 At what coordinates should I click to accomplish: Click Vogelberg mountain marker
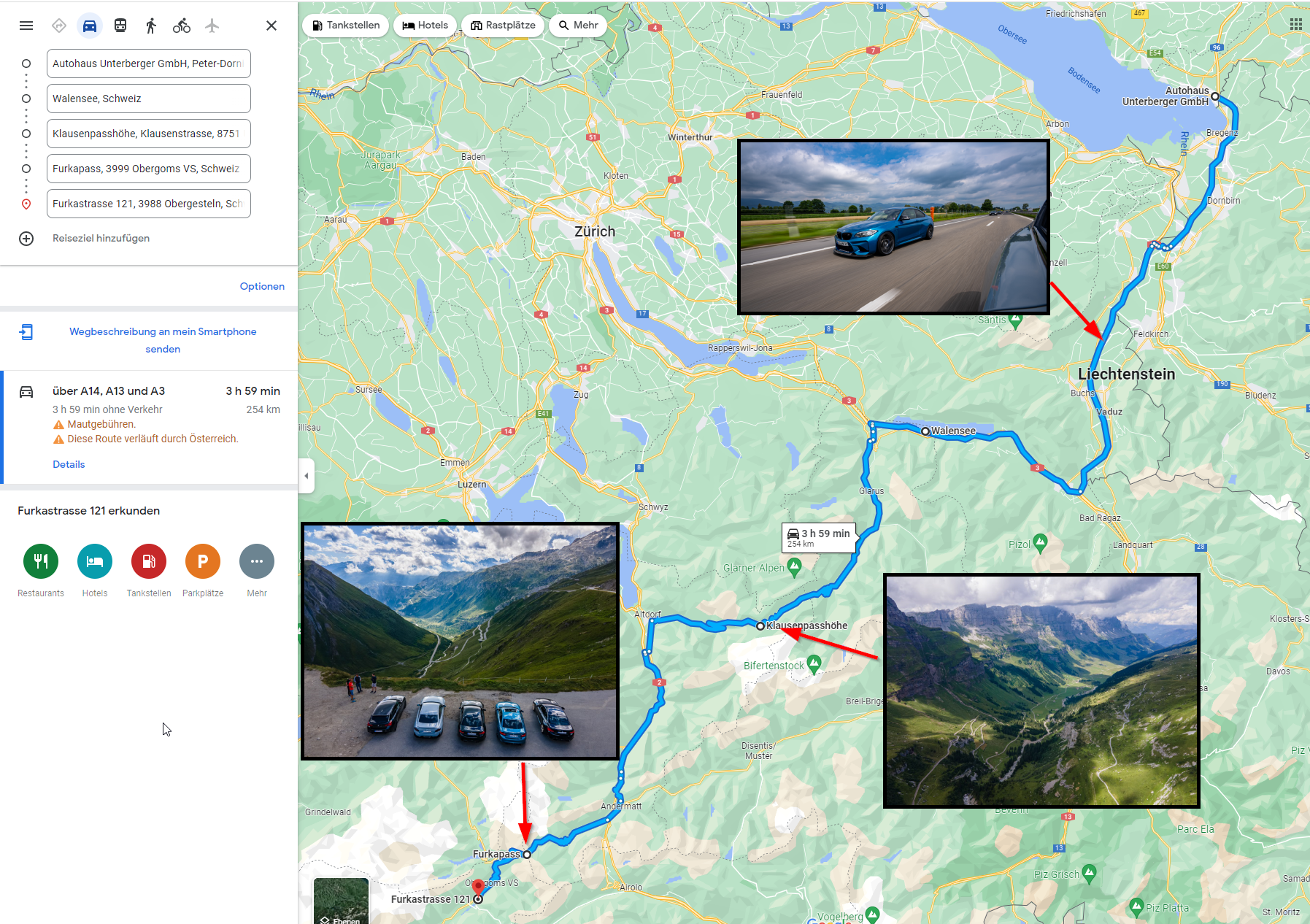tap(873, 914)
